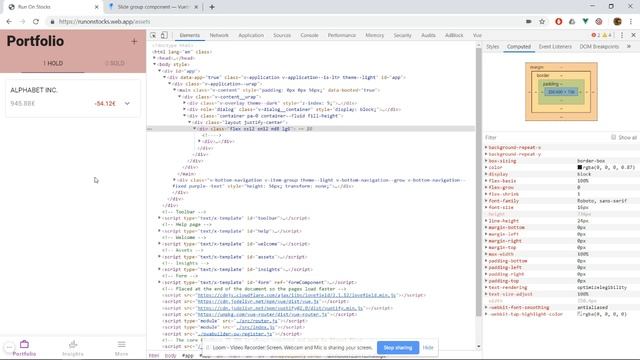640x360 pixels.
Task: Open the Portfolio bottom navigation item
Action: (24, 348)
